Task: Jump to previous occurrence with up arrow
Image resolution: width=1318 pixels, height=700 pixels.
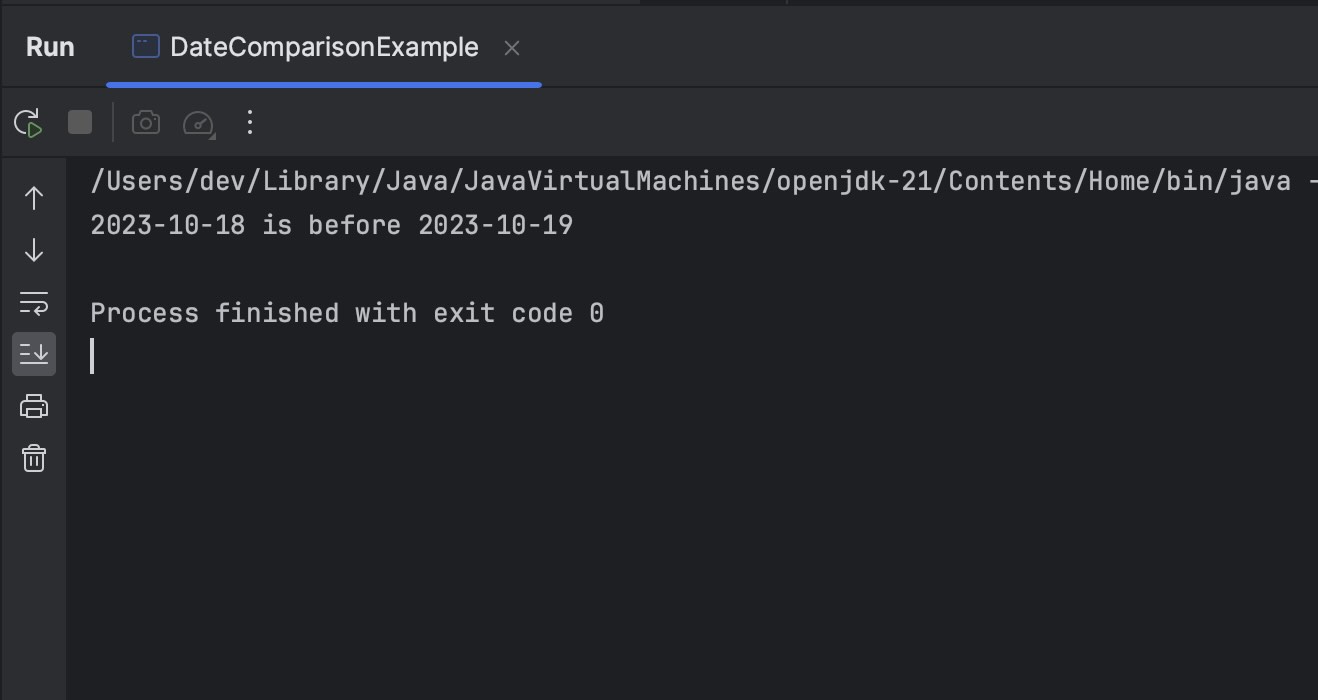Action: [33, 198]
